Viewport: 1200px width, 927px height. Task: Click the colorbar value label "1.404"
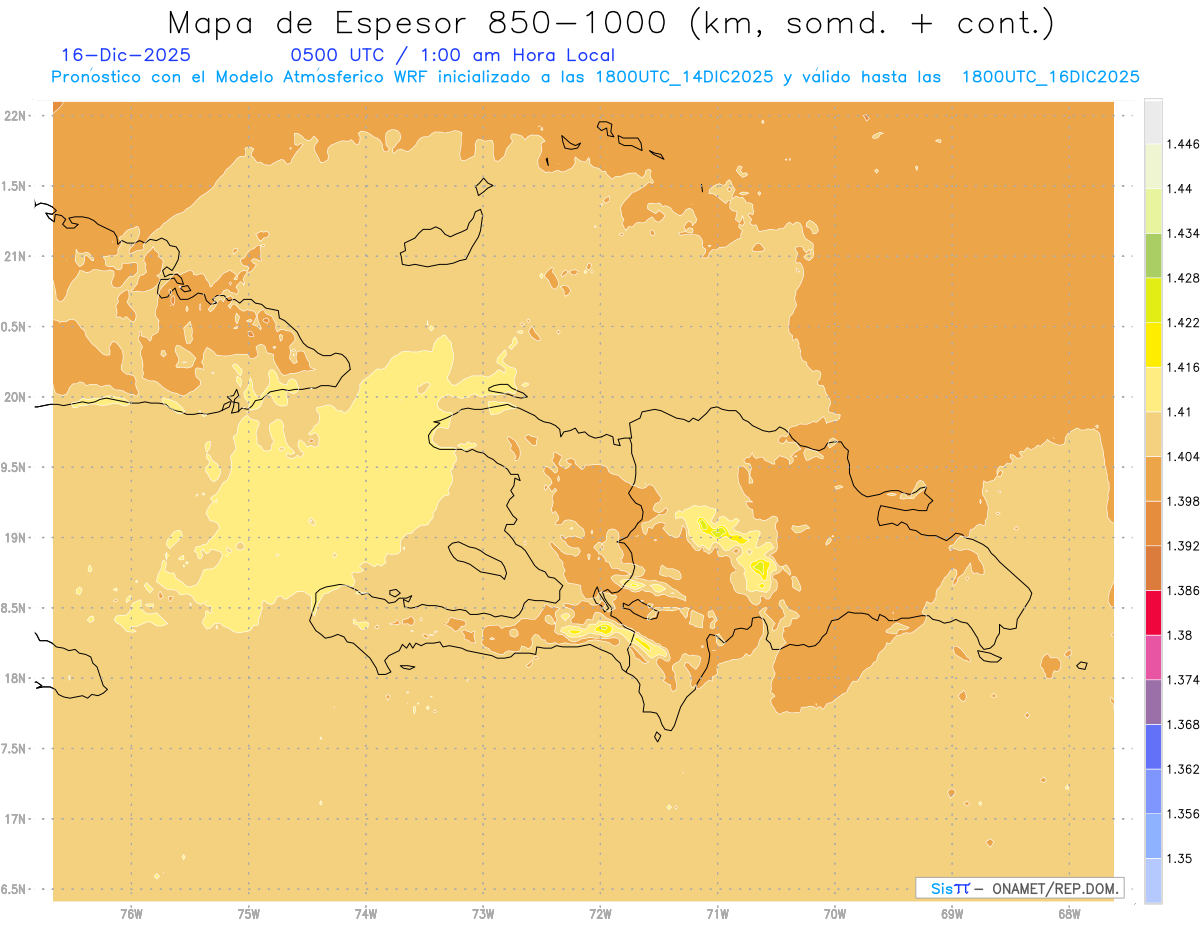click(x=1182, y=456)
